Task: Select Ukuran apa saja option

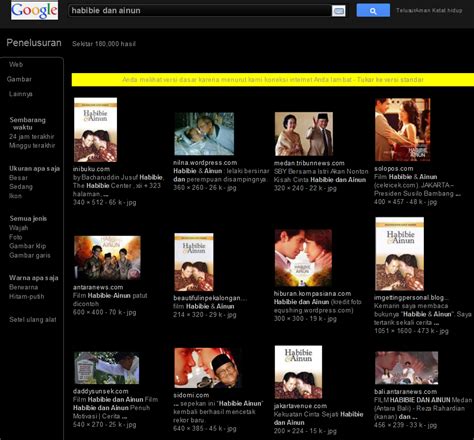Action: coord(34,168)
